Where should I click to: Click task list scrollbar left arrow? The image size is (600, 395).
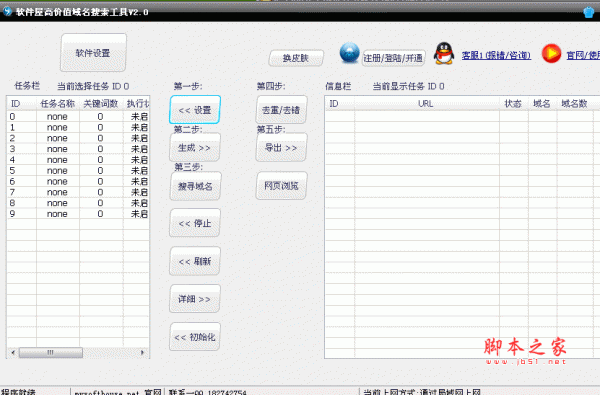[13, 353]
